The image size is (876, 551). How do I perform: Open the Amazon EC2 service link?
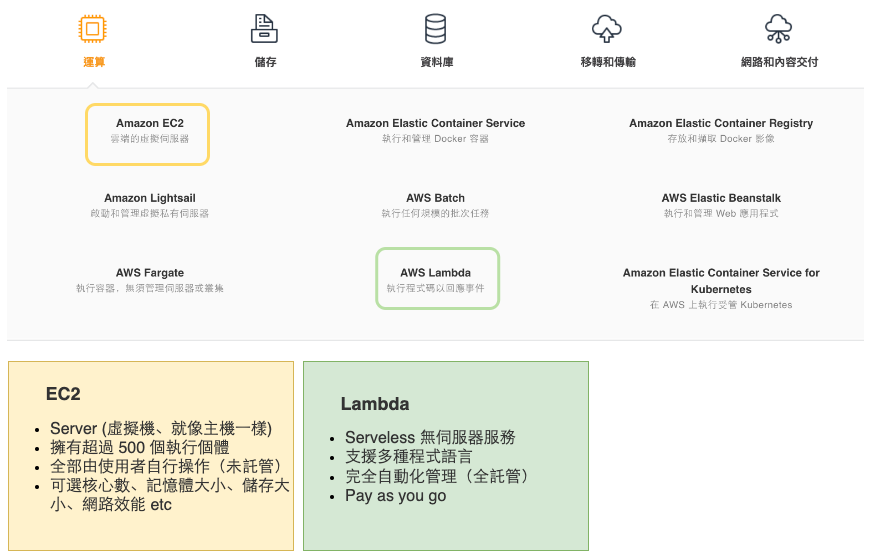coord(150,123)
